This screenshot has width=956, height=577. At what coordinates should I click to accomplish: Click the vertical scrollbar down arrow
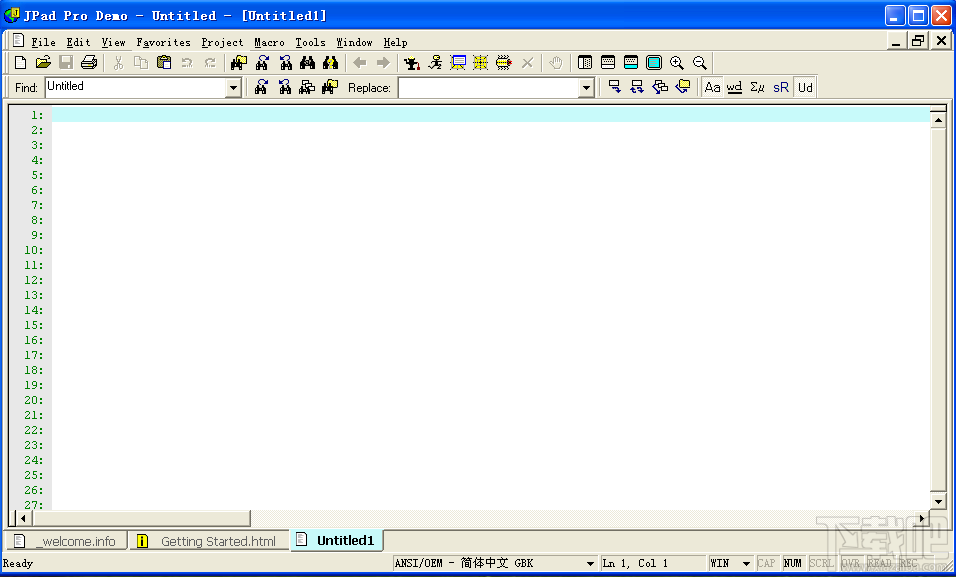click(x=938, y=501)
